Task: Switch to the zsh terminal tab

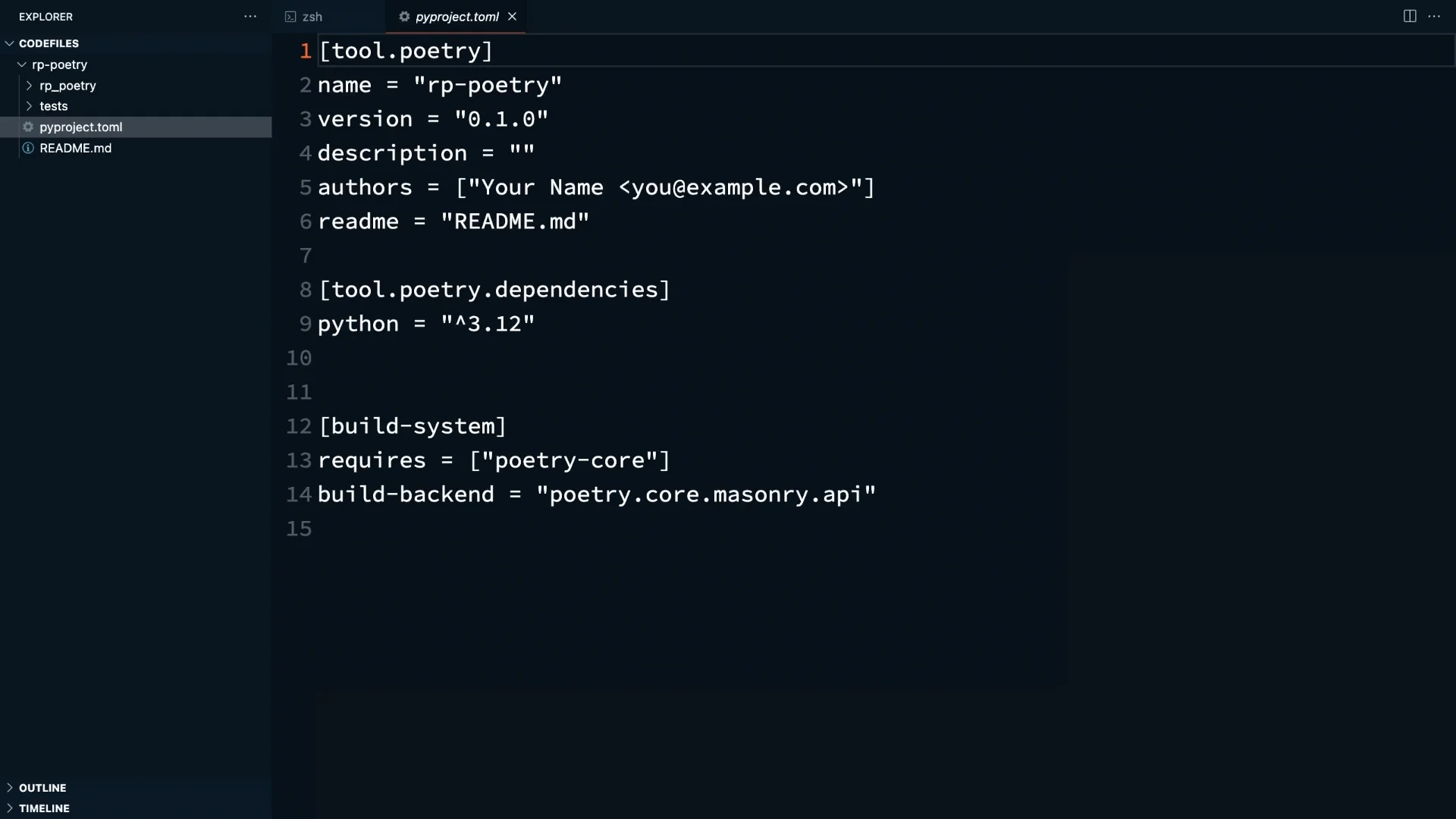Action: coord(312,17)
